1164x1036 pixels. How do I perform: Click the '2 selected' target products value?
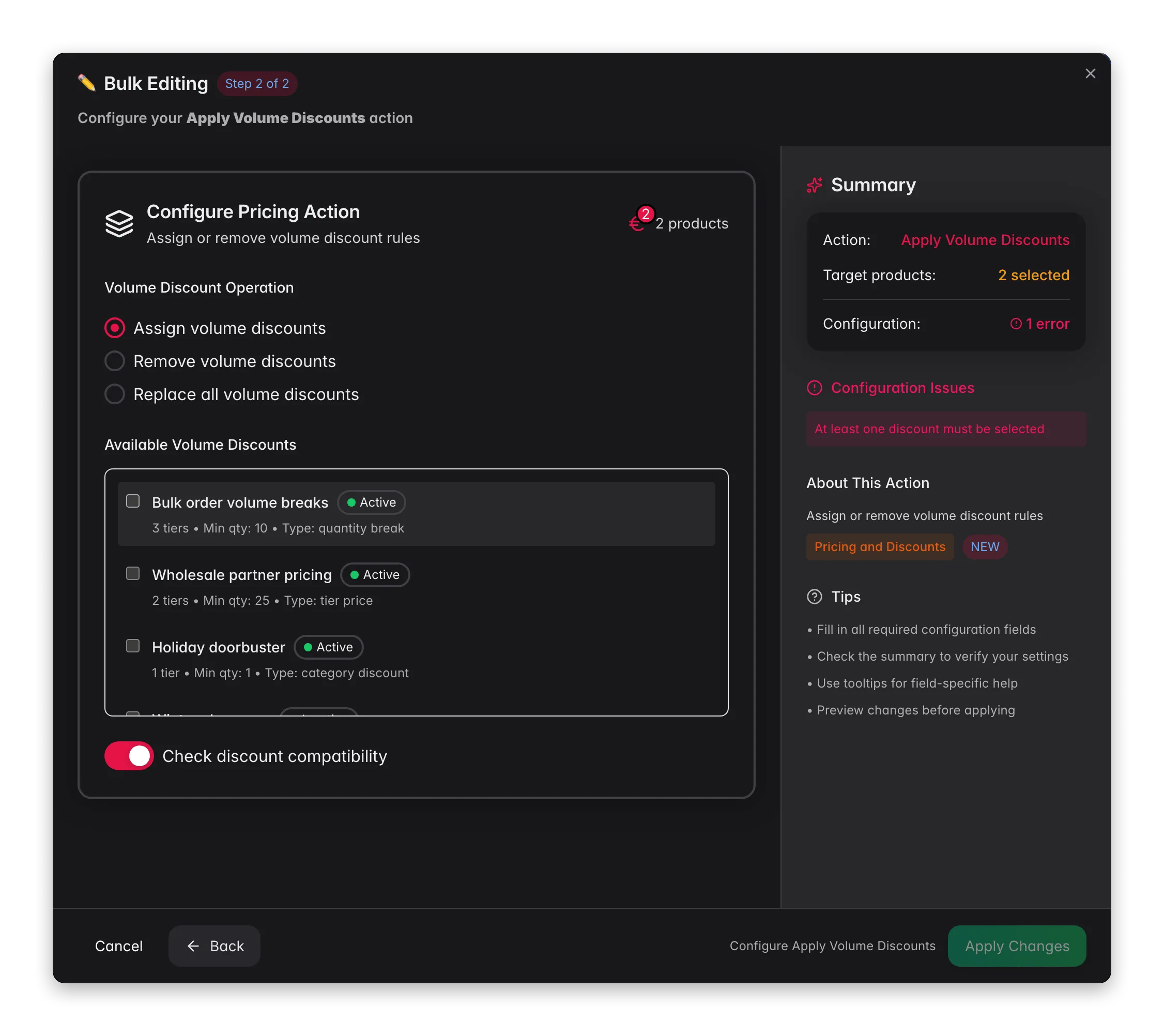pyautogui.click(x=1034, y=275)
